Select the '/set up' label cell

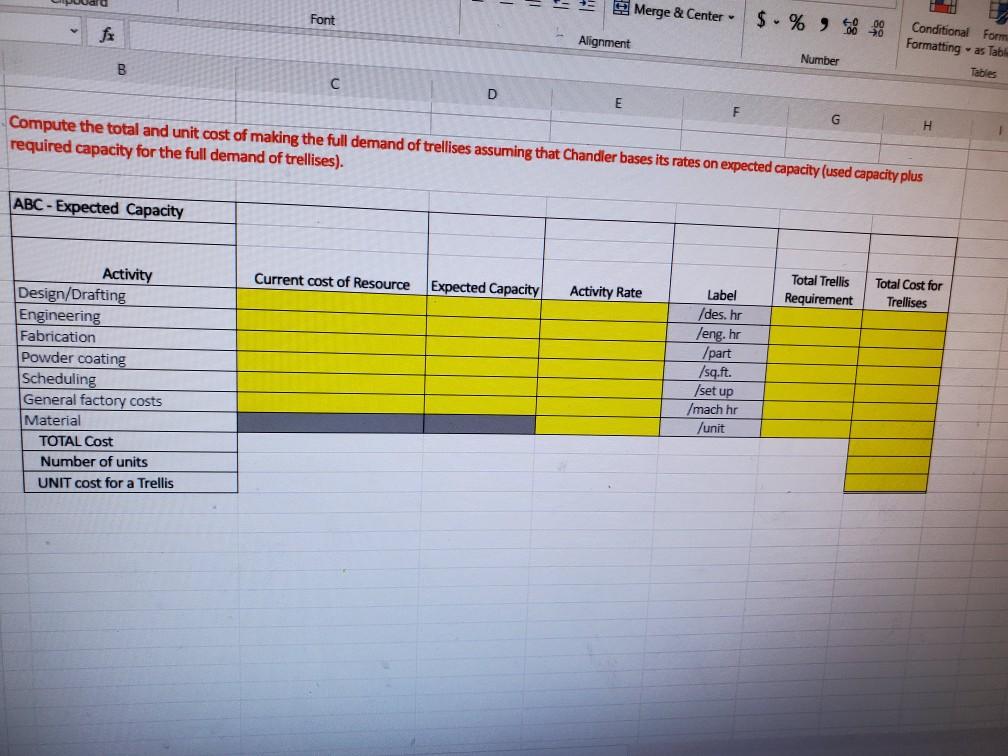713,390
